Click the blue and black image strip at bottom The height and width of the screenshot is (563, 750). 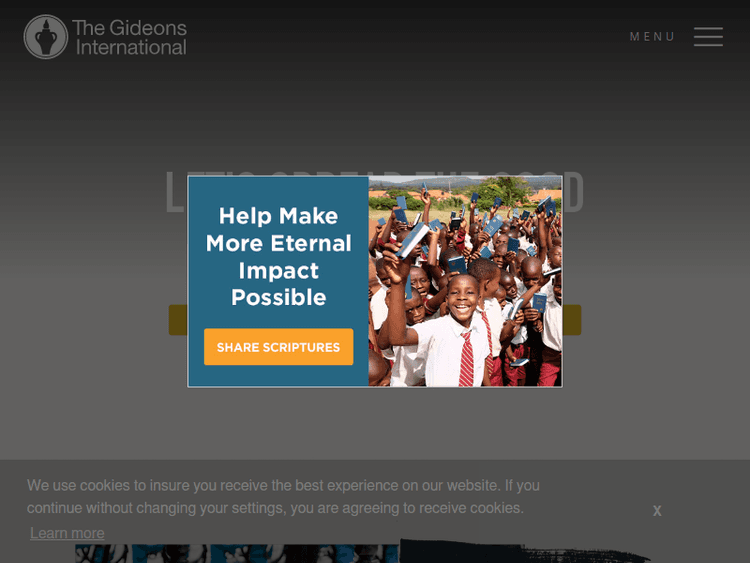[237, 553]
